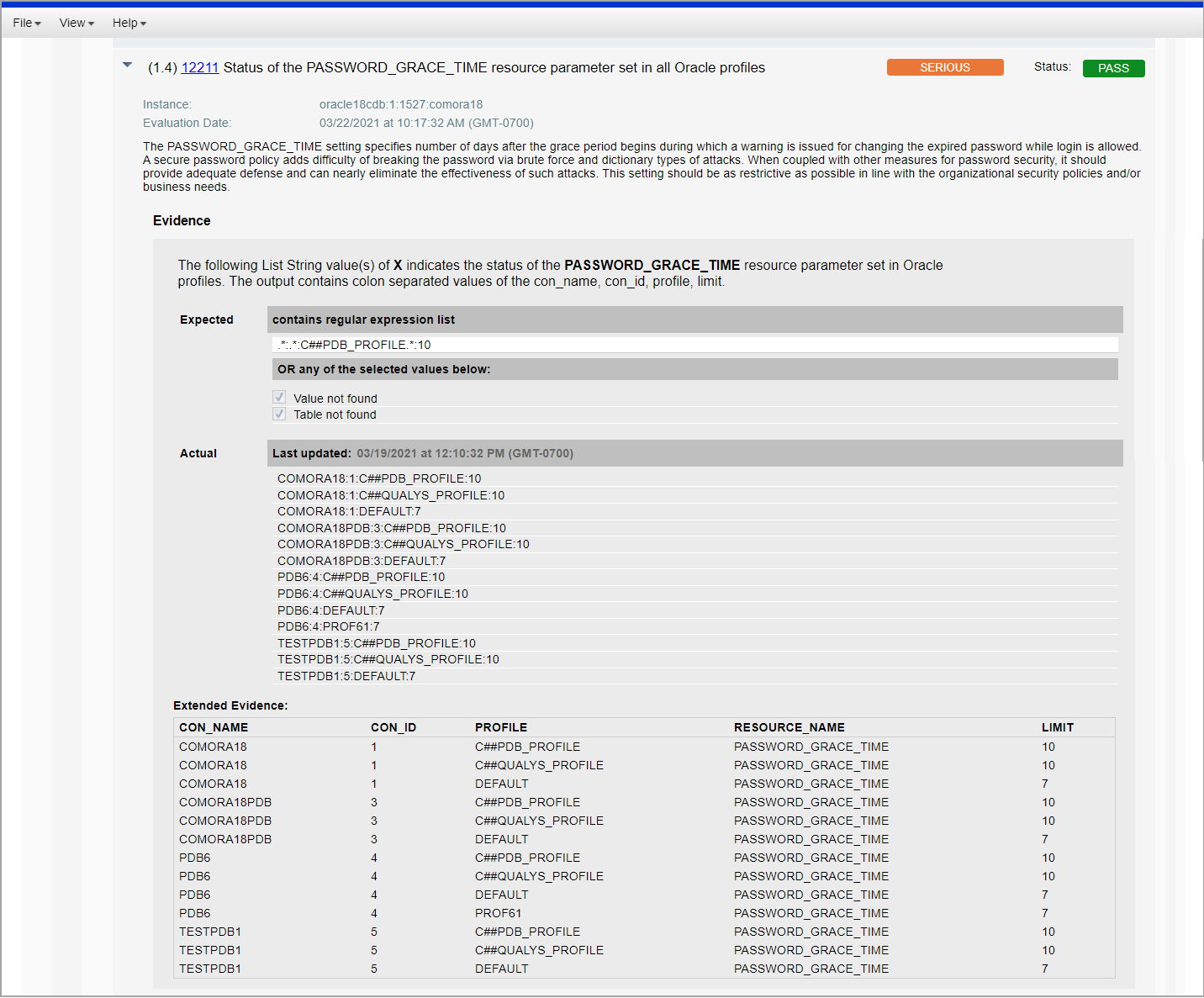Click the green PASS status badge

(x=1113, y=68)
